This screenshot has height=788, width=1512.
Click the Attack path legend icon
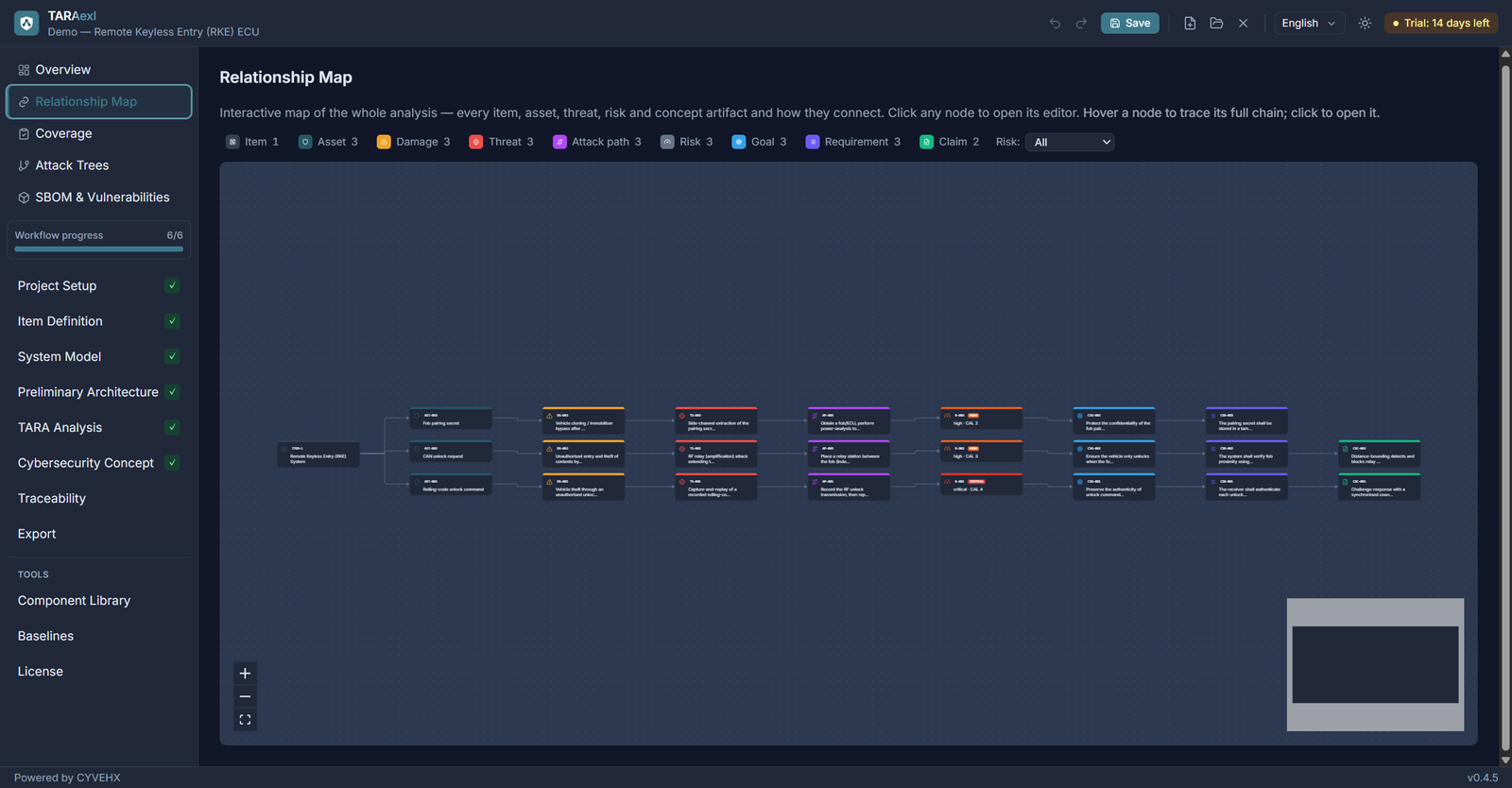(x=559, y=142)
